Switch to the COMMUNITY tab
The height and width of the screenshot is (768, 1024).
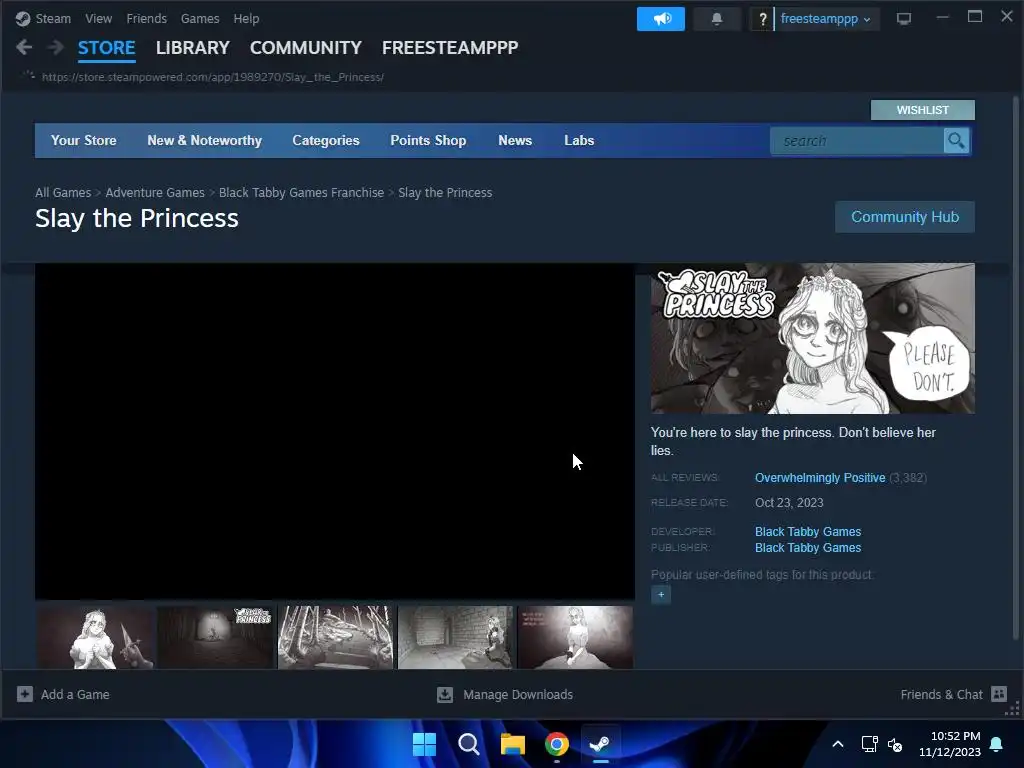(306, 48)
